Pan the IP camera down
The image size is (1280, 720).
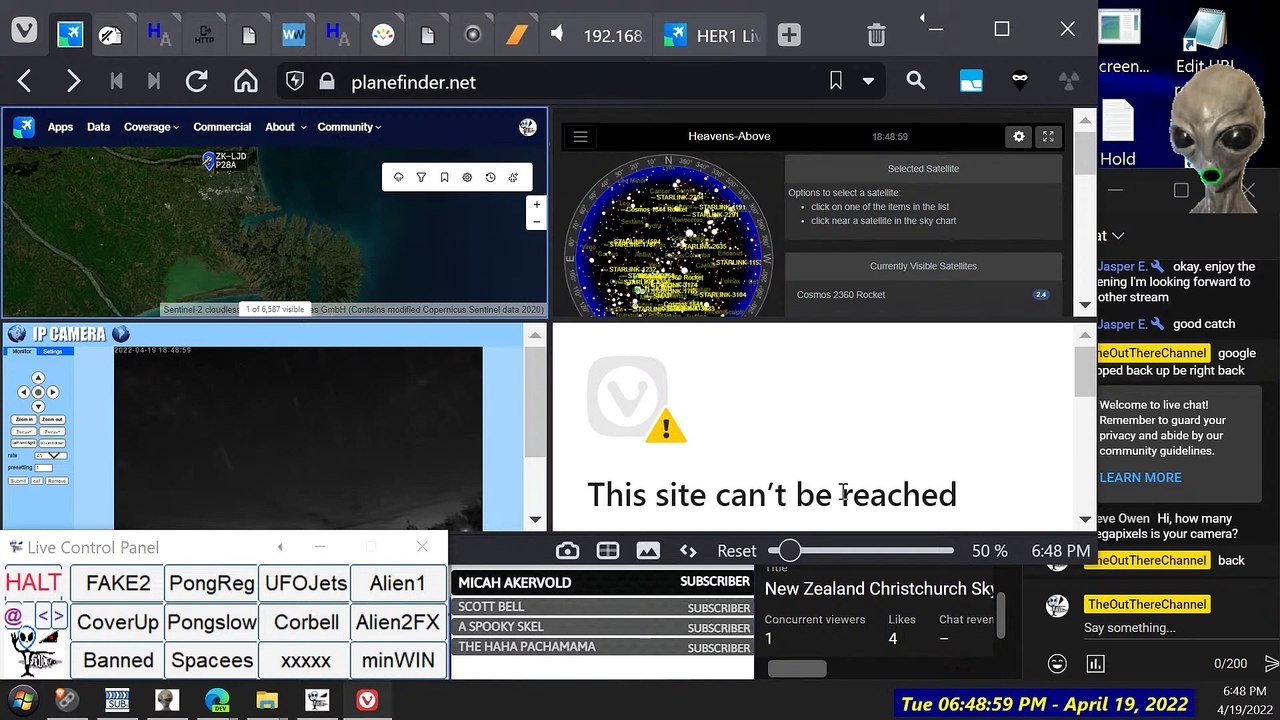click(38, 406)
